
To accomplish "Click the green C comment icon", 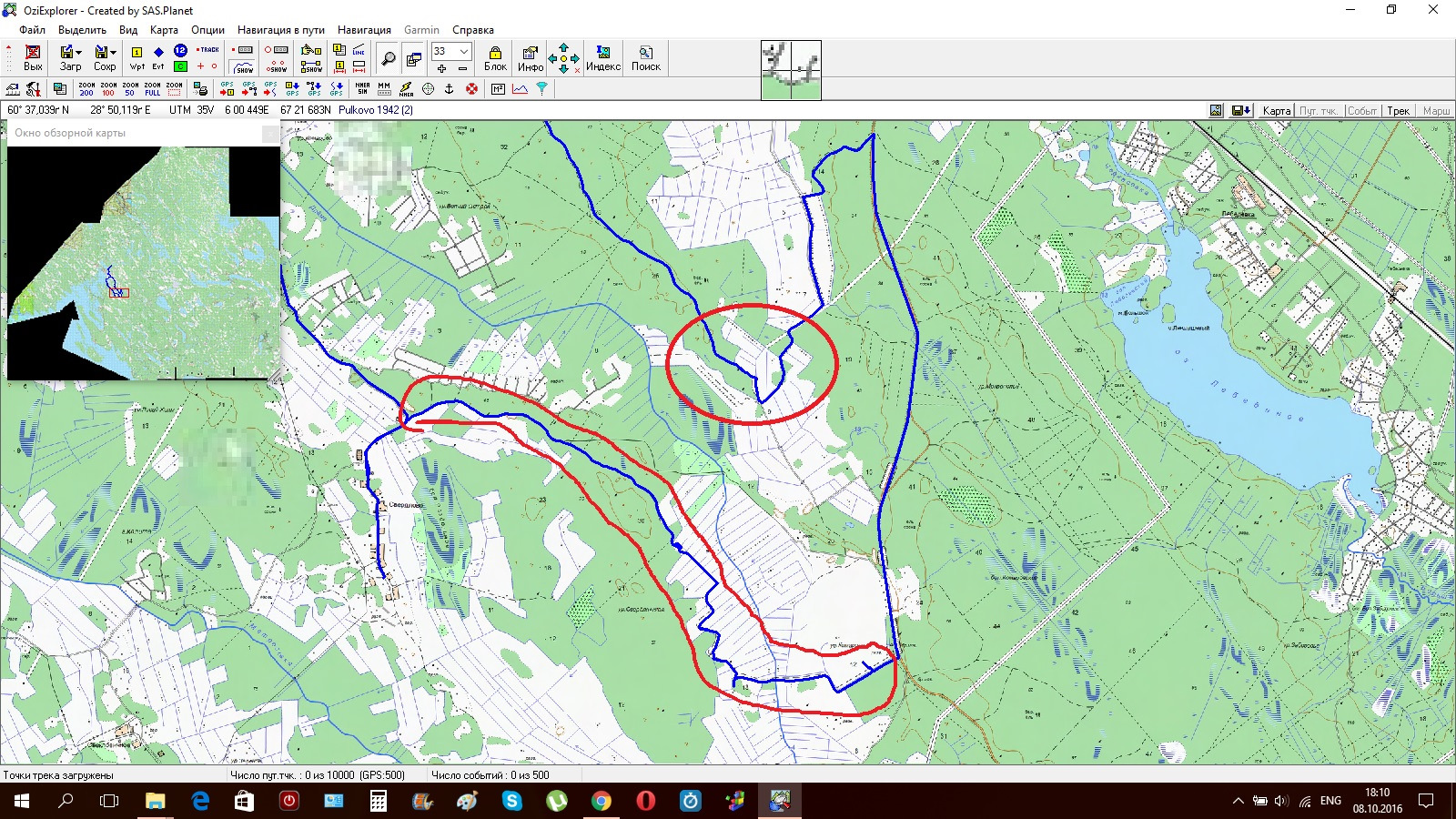I will pyautogui.click(x=180, y=66).
